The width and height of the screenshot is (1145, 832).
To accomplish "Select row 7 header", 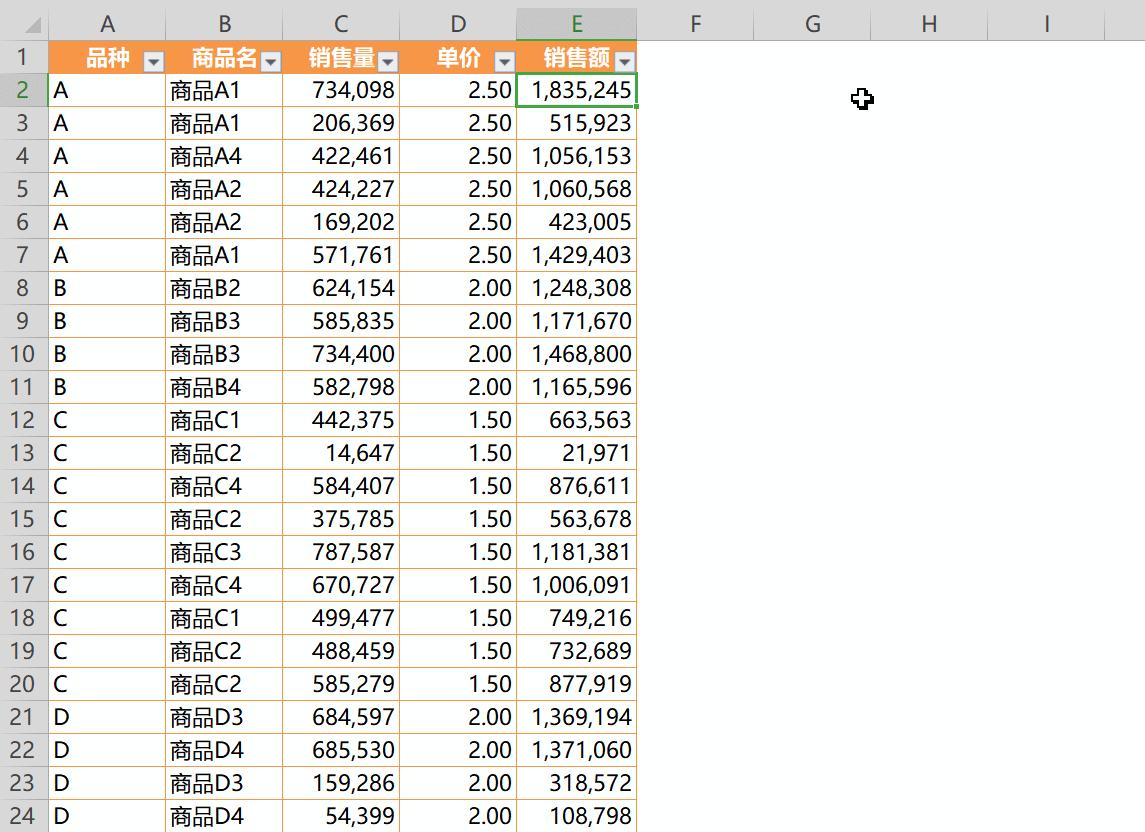I will (23, 255).
